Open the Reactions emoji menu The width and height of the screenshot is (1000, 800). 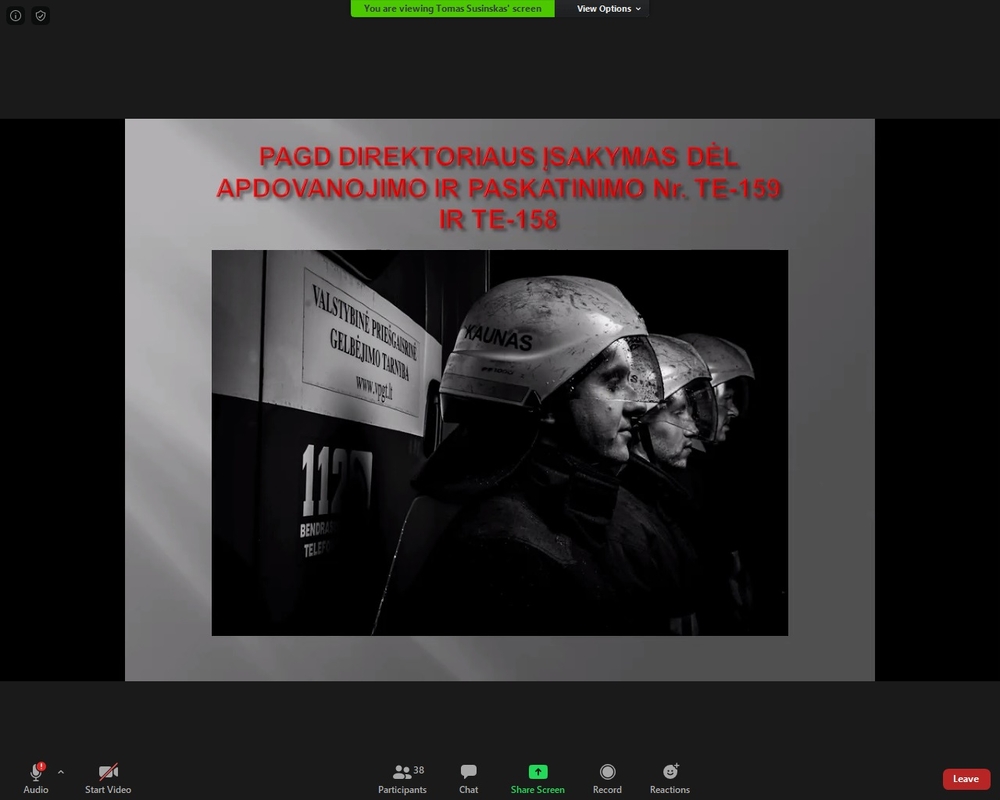click(670, 772)
